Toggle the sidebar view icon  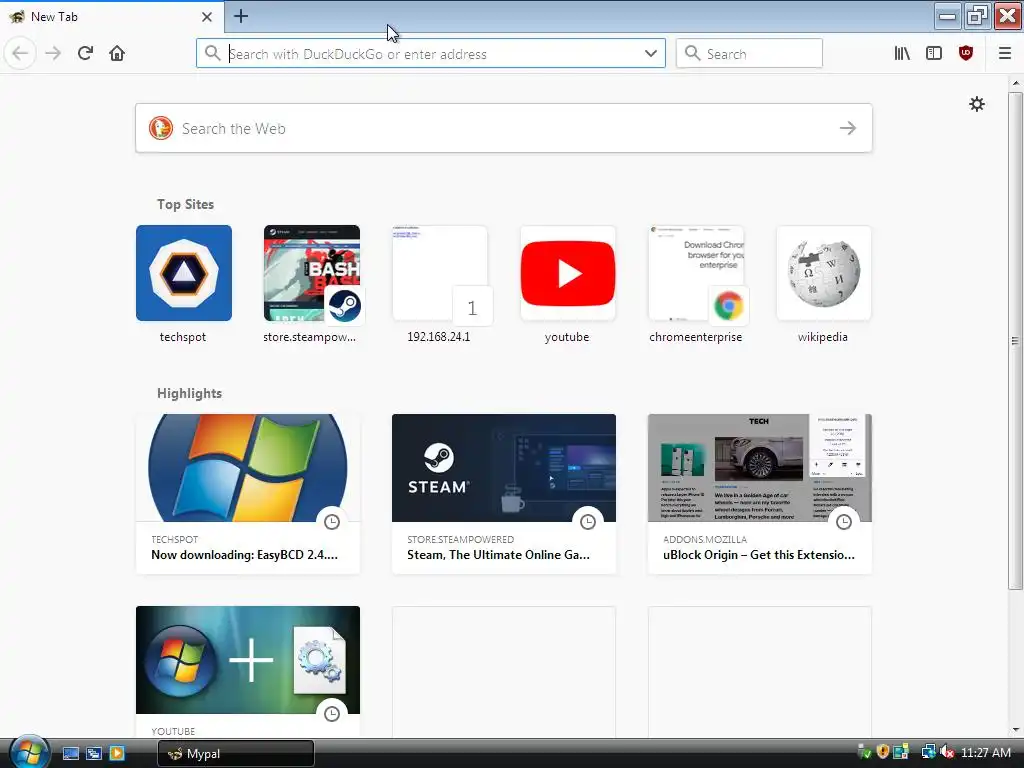[x=934, y=53]
